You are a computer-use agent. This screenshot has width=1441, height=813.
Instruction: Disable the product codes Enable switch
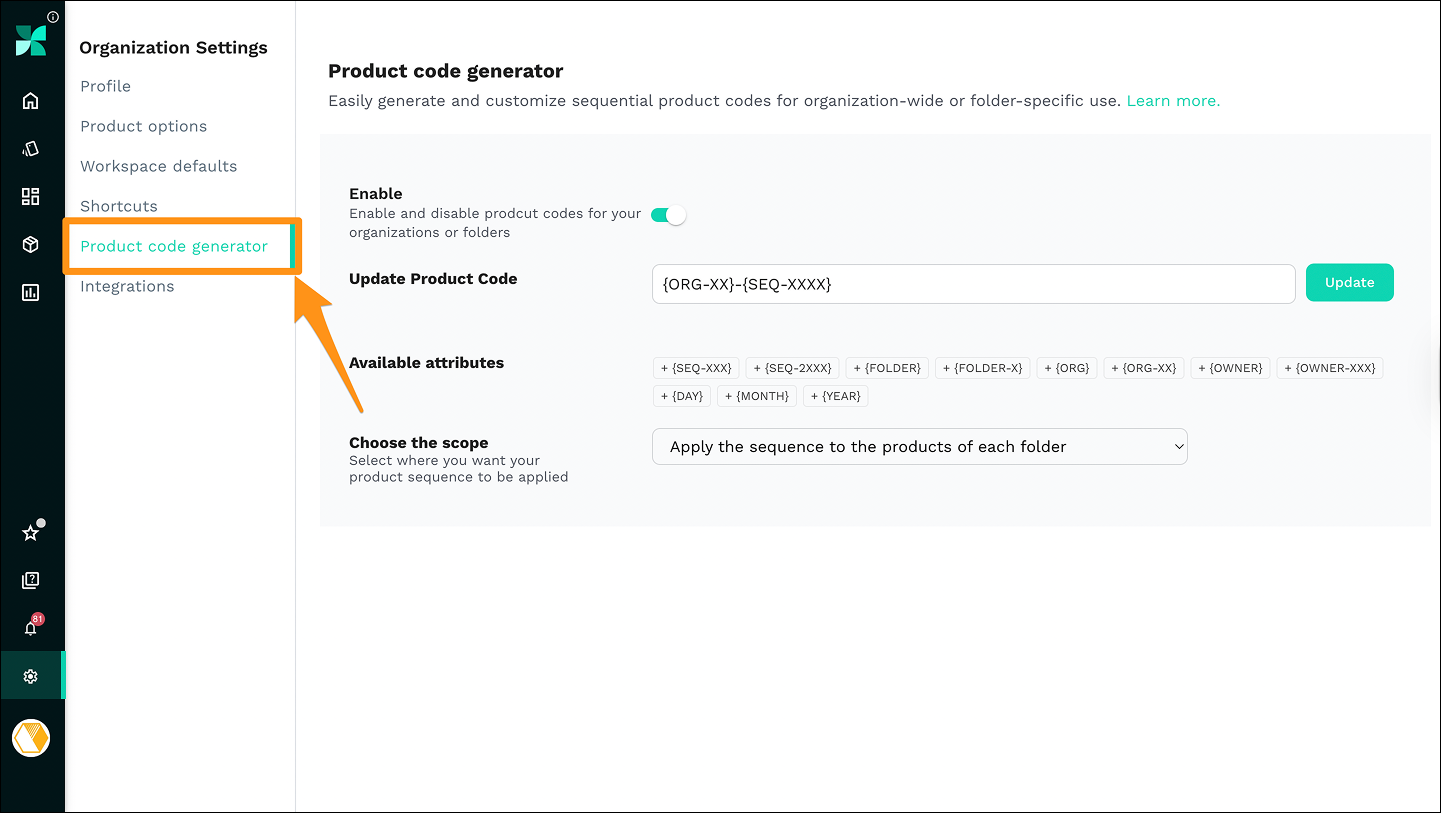coord(667,214)
